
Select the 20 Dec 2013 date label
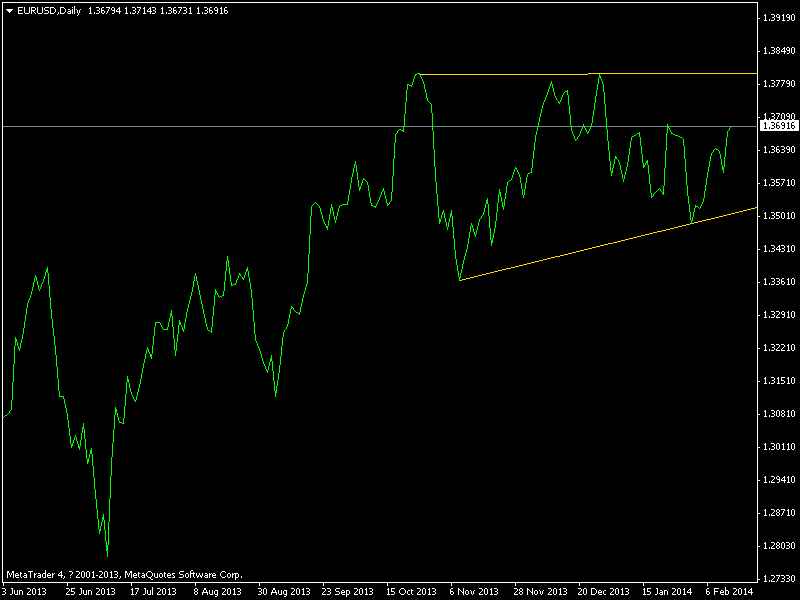point(604,592)
